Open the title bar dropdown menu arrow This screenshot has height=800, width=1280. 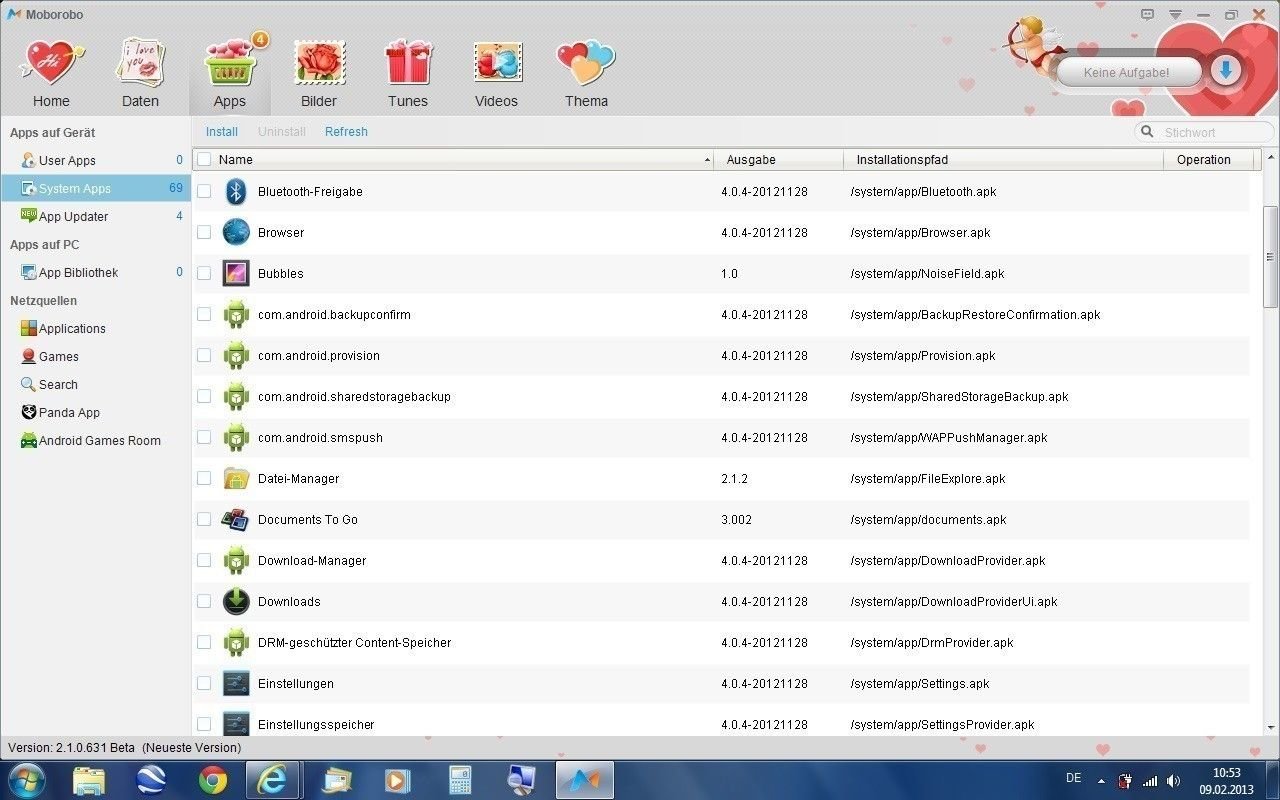pyautogui.click(x=1176, y=14)
